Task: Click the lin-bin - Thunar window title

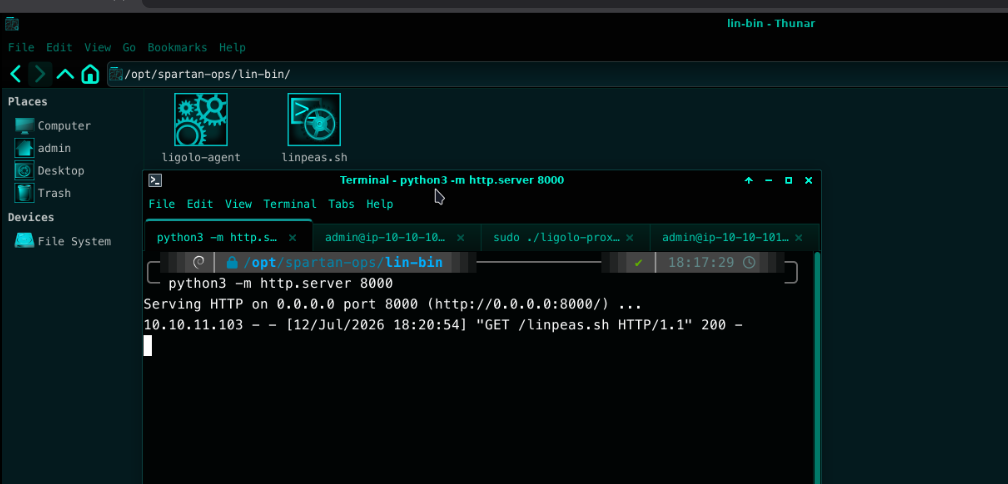Action: pyautogui.click(x=771, y=24)
